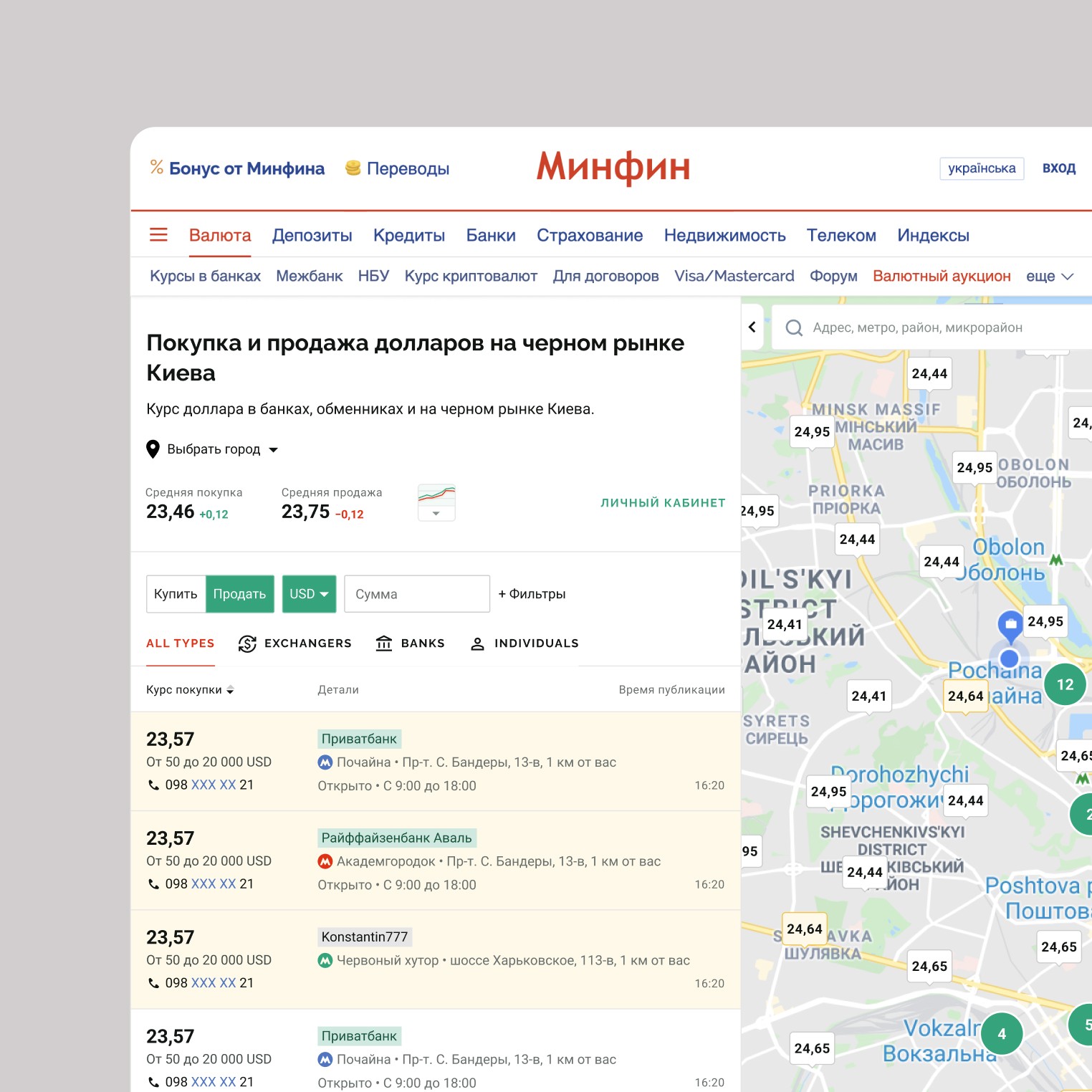Click the 24,41 map marker near Syrets
The width and height of the screenshot is (1092, 1092).
(x=869, y=696)
